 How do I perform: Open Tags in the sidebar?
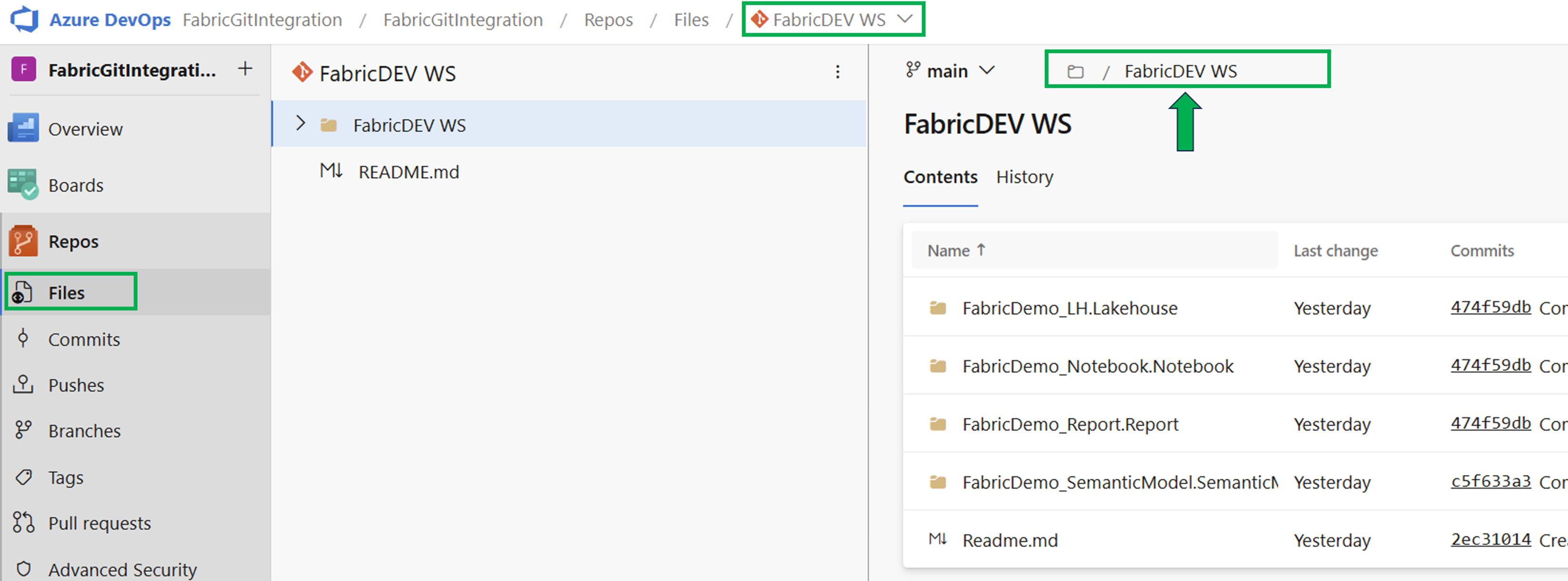pyautogui.click(x=66, y=477)
